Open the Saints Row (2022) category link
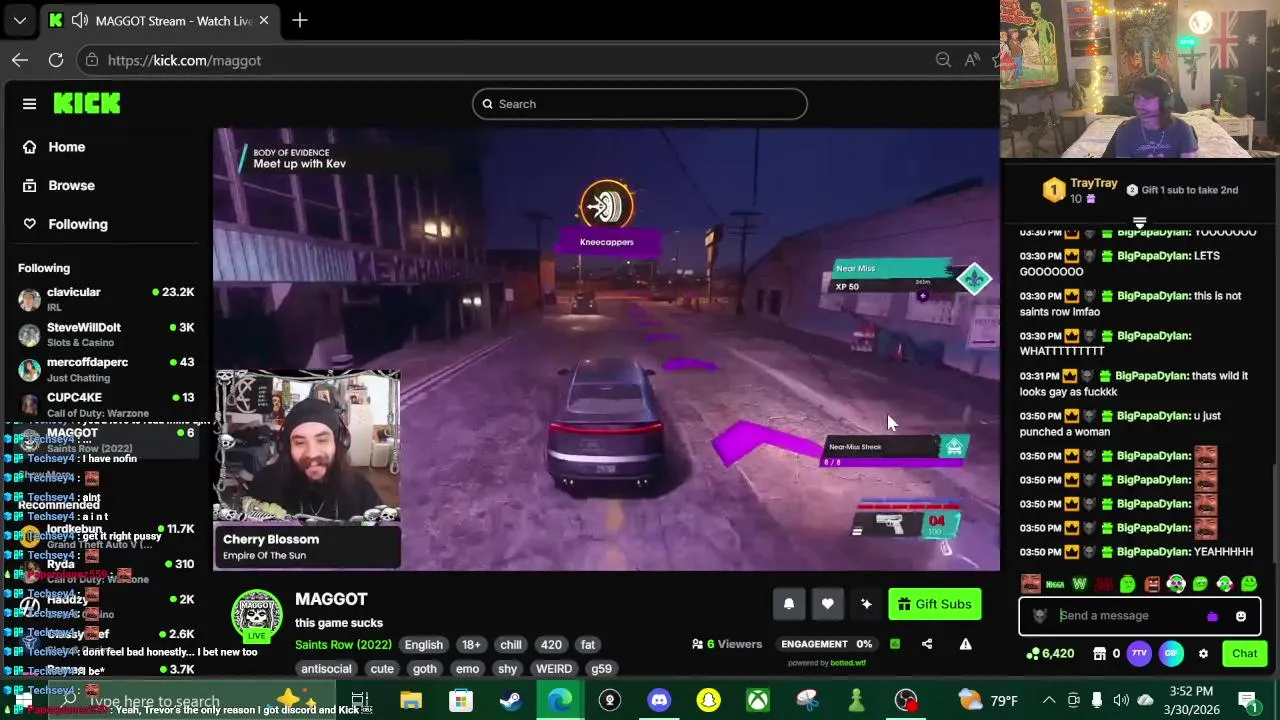Image resolution: width=1280 pixels, height=720 pixels. [x=343, y=645]
